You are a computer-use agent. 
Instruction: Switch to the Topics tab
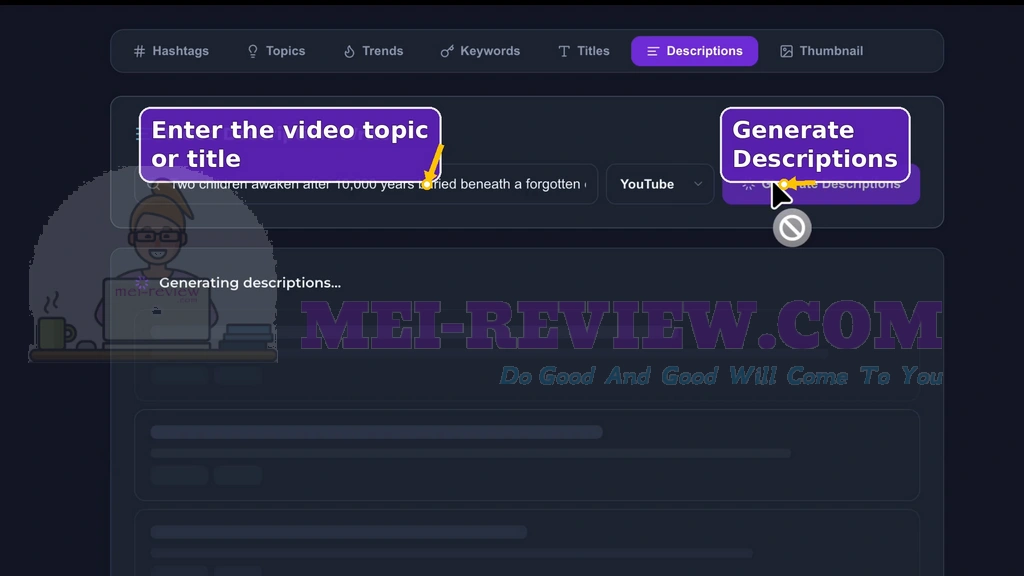point(276,51)
